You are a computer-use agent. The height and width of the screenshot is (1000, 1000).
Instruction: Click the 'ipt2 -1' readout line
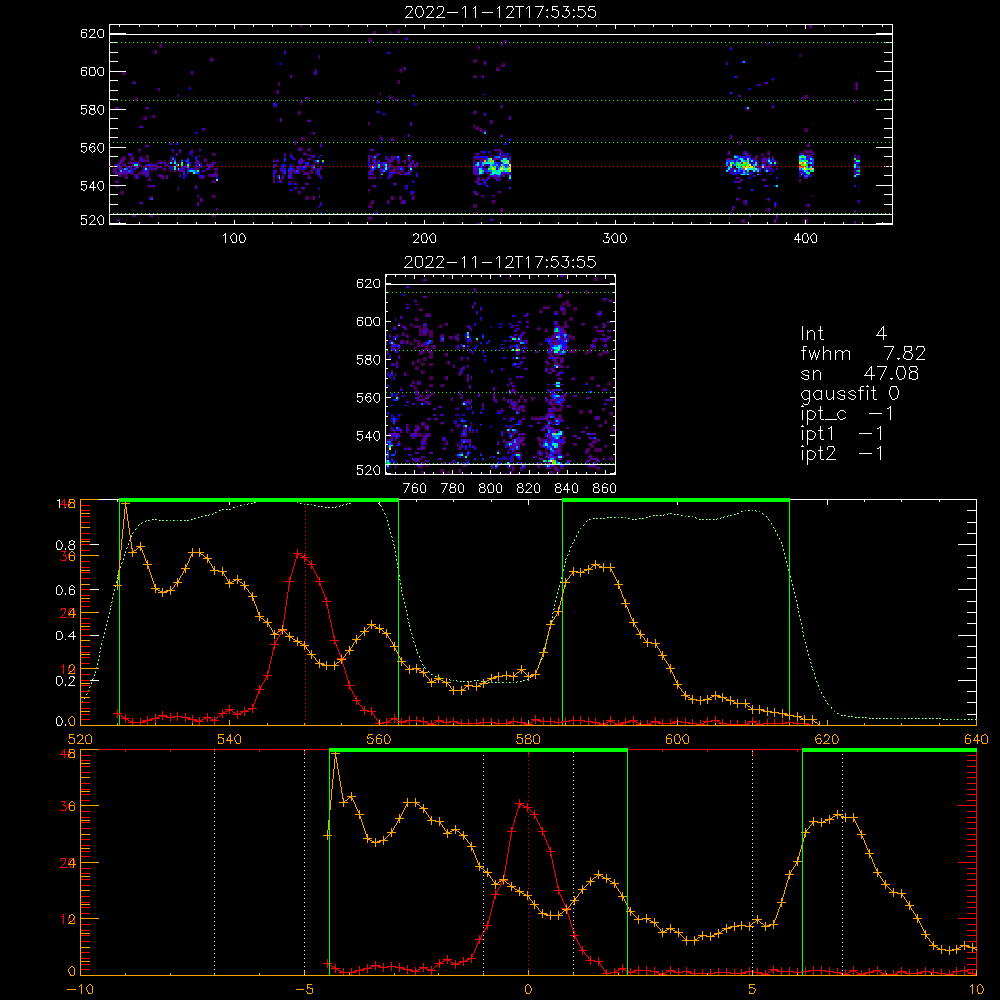842,453
